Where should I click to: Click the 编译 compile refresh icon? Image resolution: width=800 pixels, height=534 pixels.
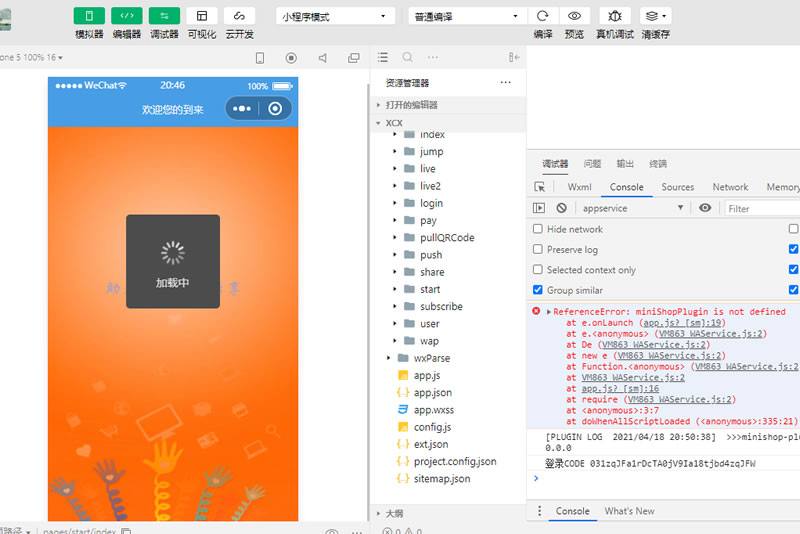pos(542,16)
